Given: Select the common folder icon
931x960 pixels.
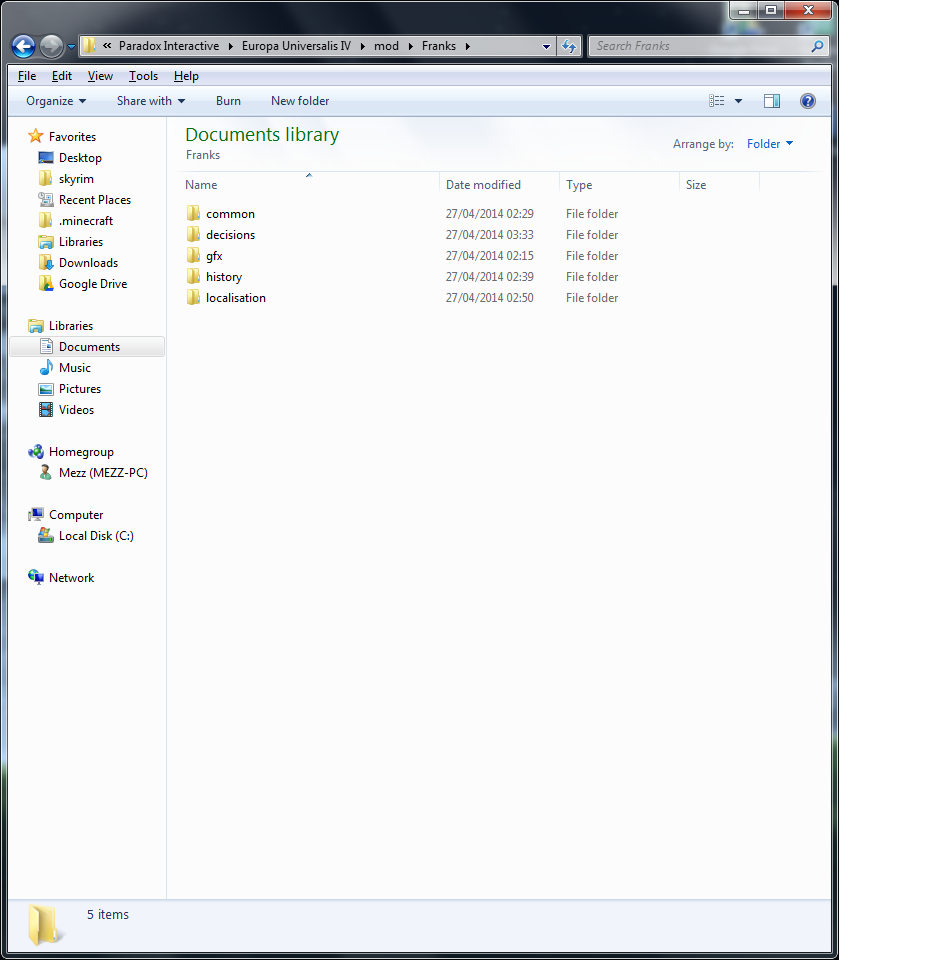Looking at the screenshot, I should tap(193, 213).
